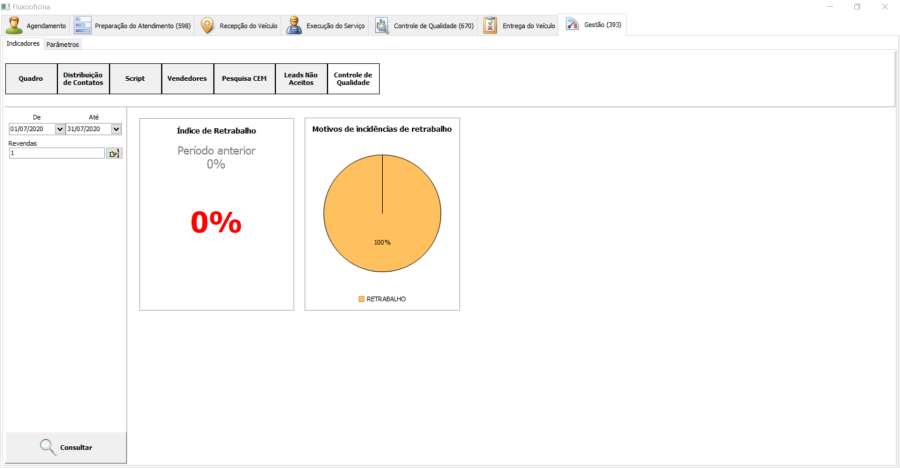Click the Gestão chart icon
The image size is (900, 468).
pyautogui.click(x=572, y=24)
